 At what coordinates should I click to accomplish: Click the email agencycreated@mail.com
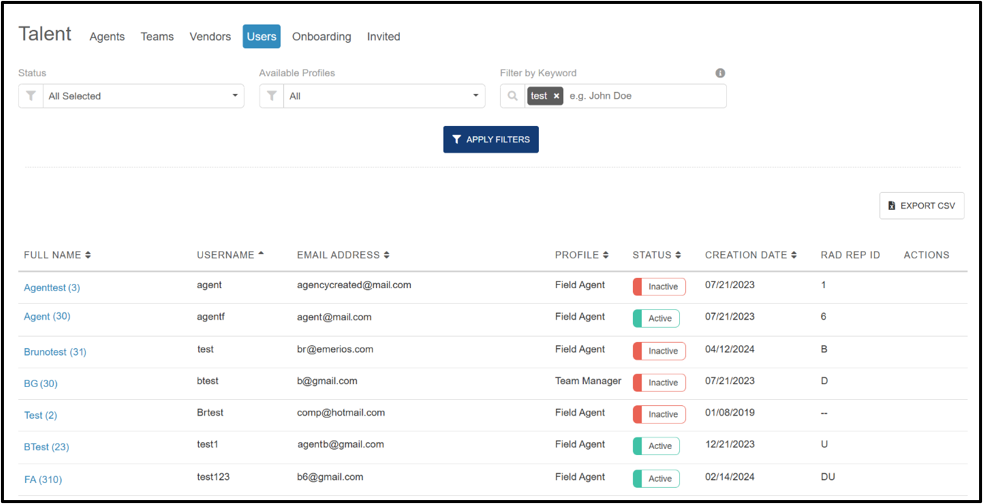pyautogui.click(x=354, y=285)
